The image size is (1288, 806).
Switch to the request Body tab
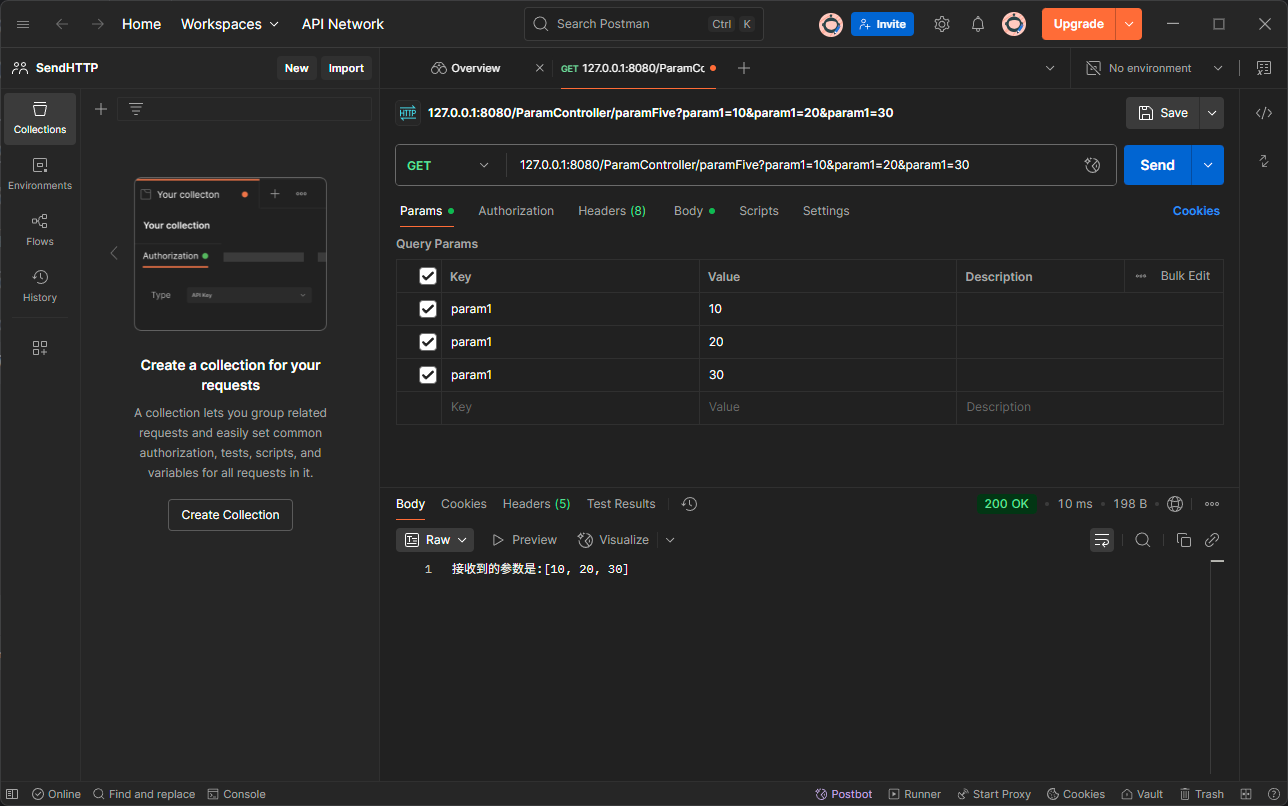coord(694,211)
